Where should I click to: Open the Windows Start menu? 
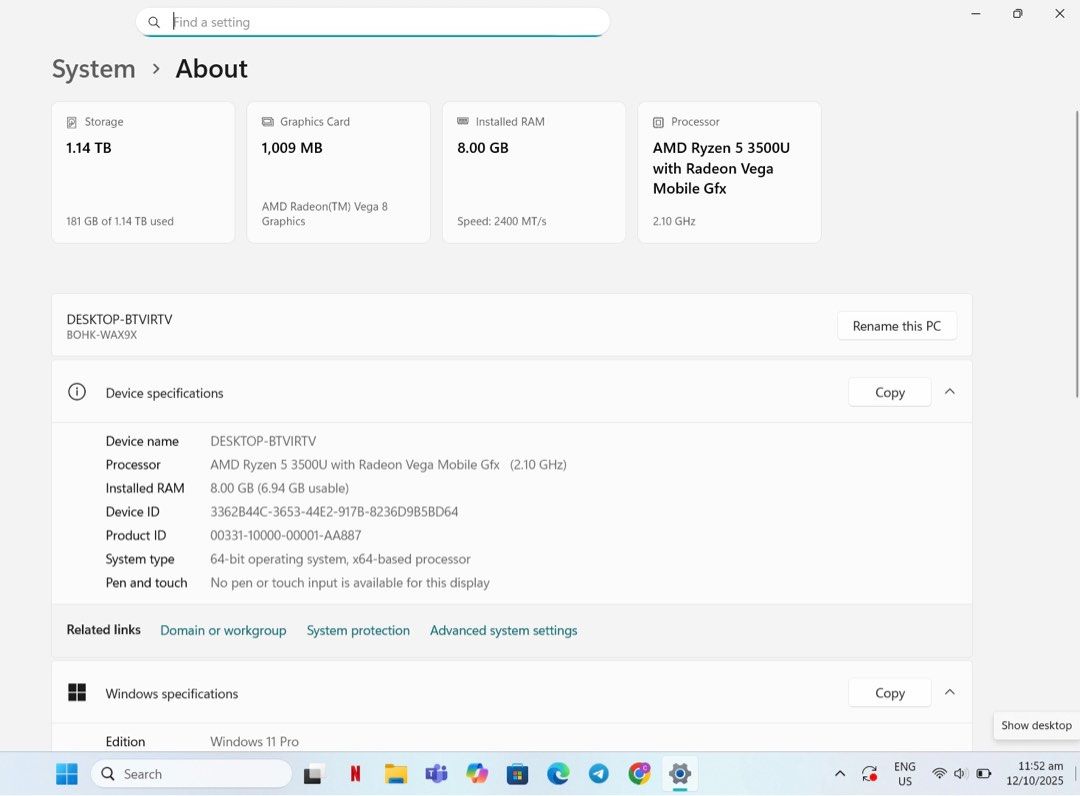pyautogui.click(x=67, y=774)
